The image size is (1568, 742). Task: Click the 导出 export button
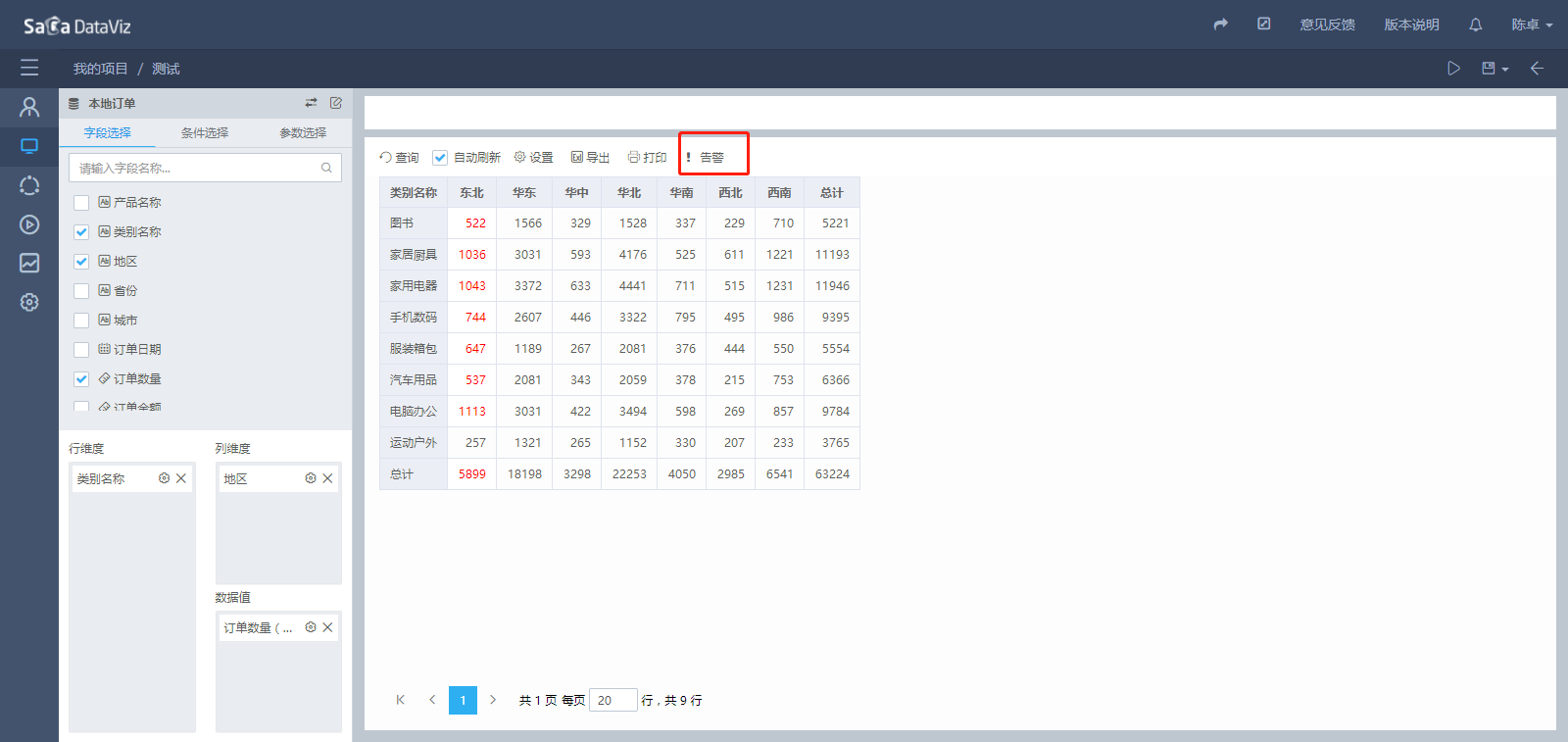click(x=590, y=157)
